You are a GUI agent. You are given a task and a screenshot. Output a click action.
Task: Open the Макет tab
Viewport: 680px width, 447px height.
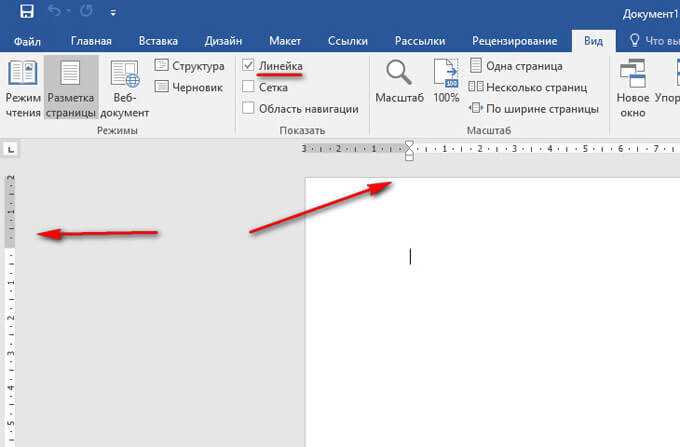tap(285, 41)
